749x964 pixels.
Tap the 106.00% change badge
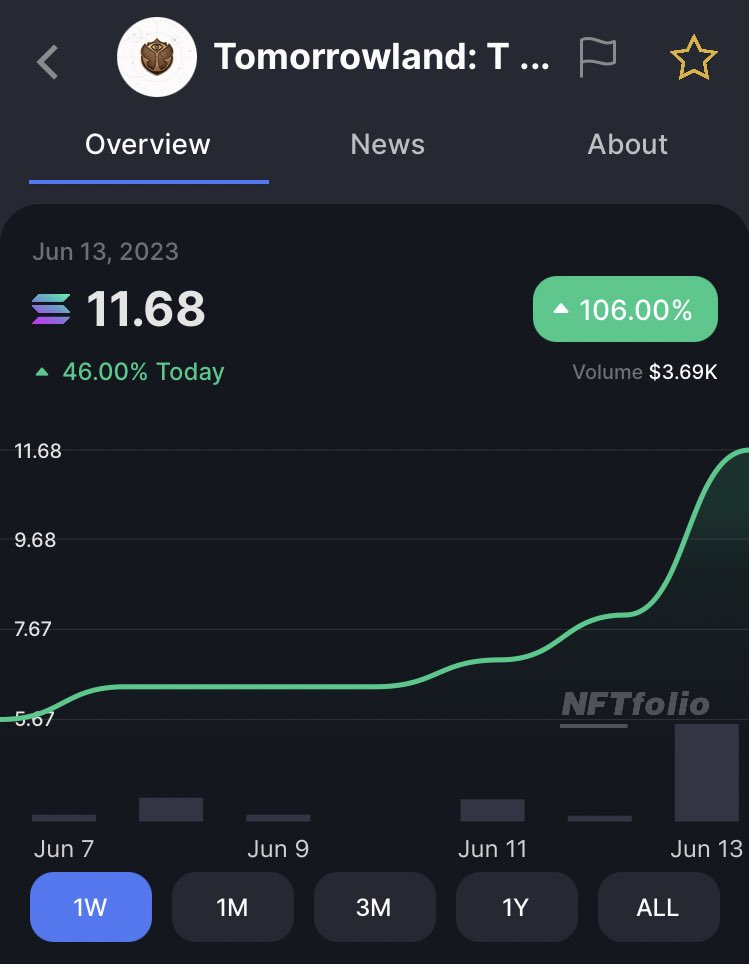pos(625,309)
